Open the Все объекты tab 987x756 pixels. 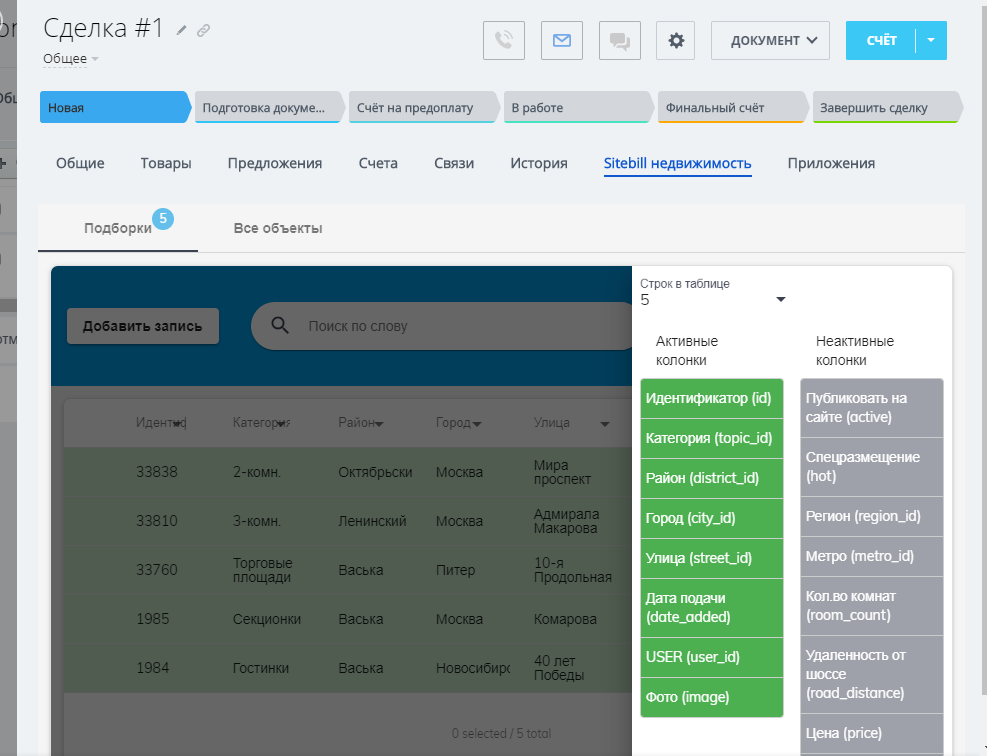point(278,228)
